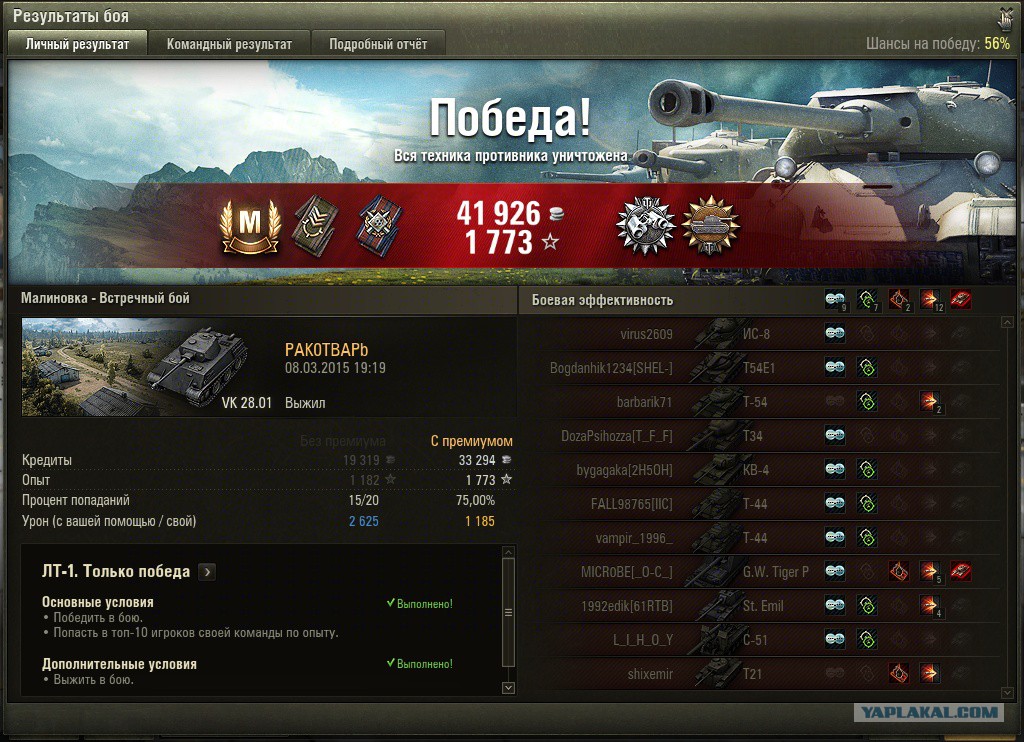Click the assist-damage icon in Bogdanhik1234 row
The image size is (1024, 742).
867,368
